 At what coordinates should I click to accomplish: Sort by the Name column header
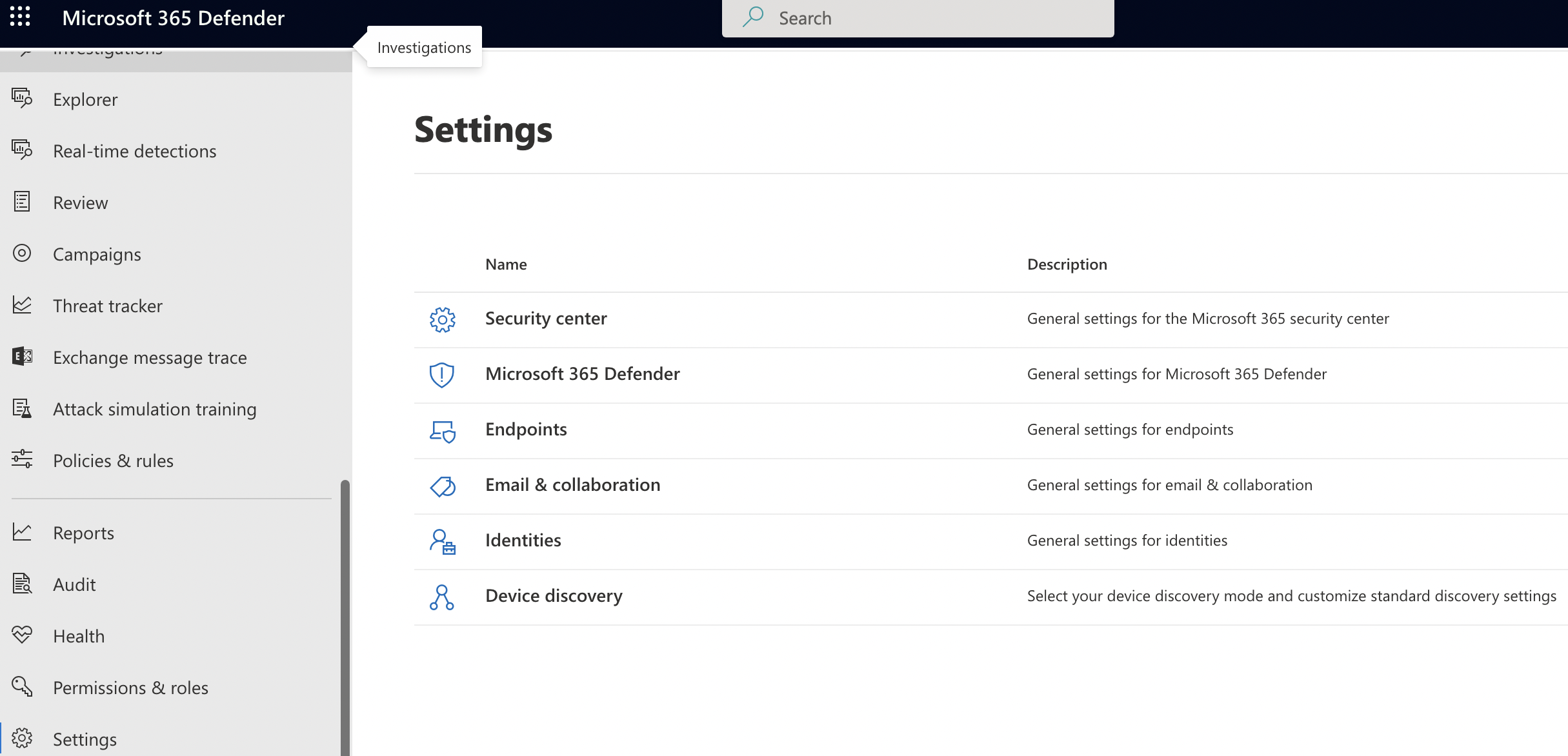click(x=506, y=264)
